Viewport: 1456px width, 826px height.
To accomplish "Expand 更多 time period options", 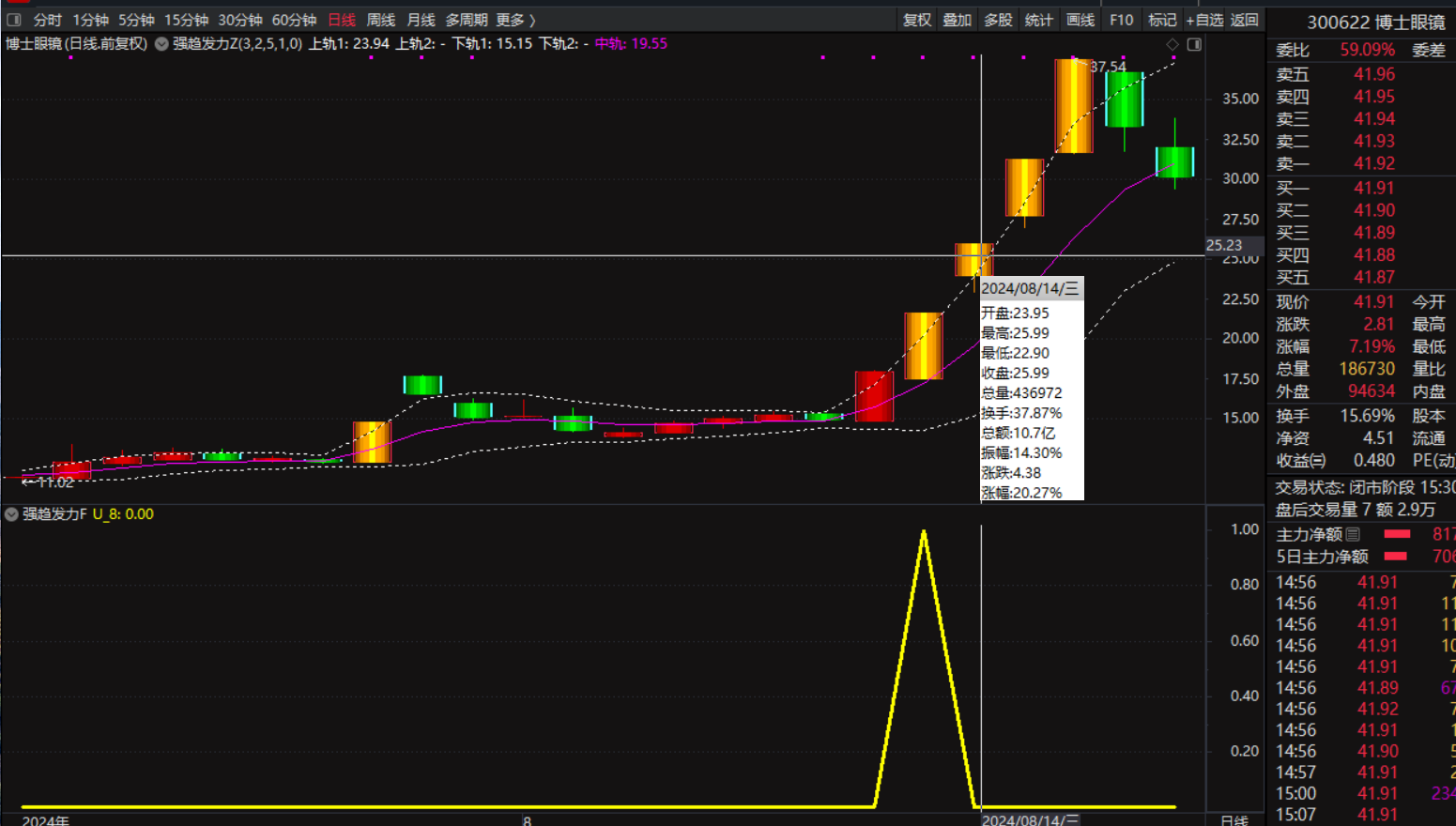I will tap(515, 20).
